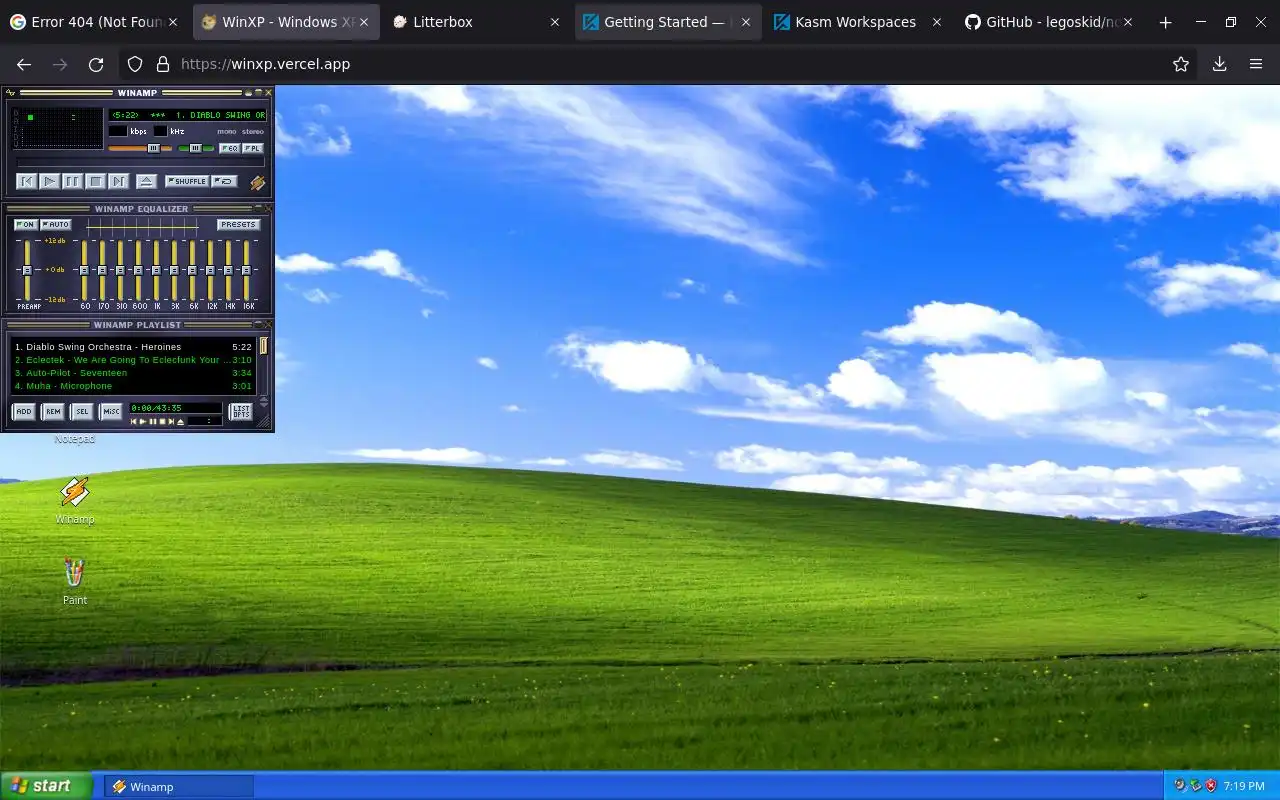
Task: Open the playlist SEL menu
Action: 82,411
